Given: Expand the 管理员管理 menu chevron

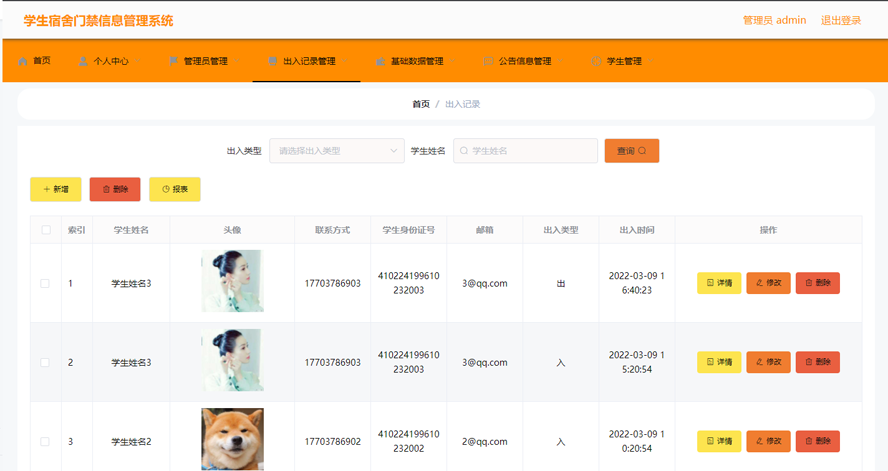Looking at the screenshot, I should tap(237, 61).
